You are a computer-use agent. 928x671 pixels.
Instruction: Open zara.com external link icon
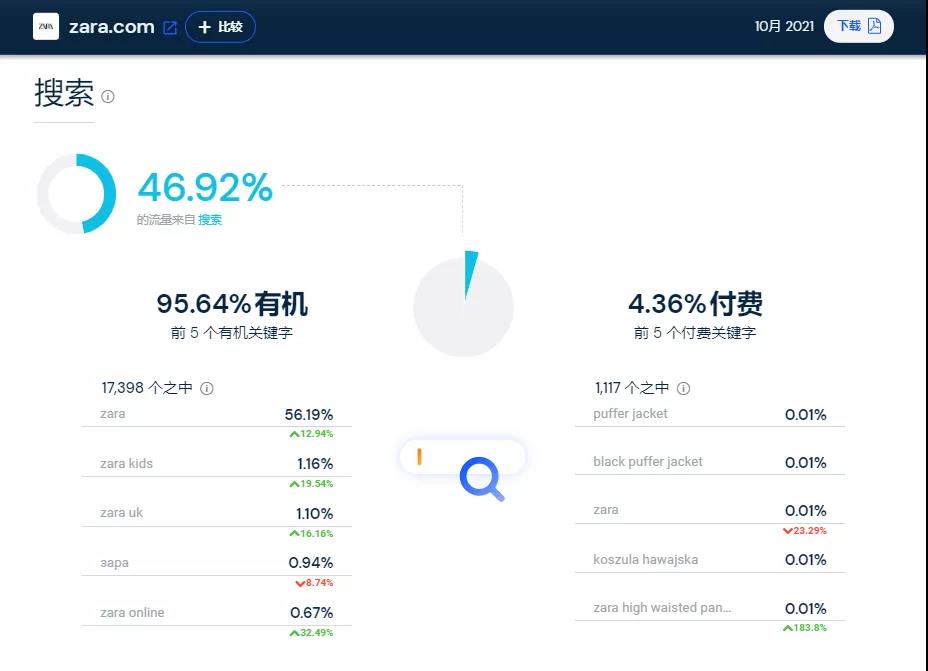click(170, 28)
